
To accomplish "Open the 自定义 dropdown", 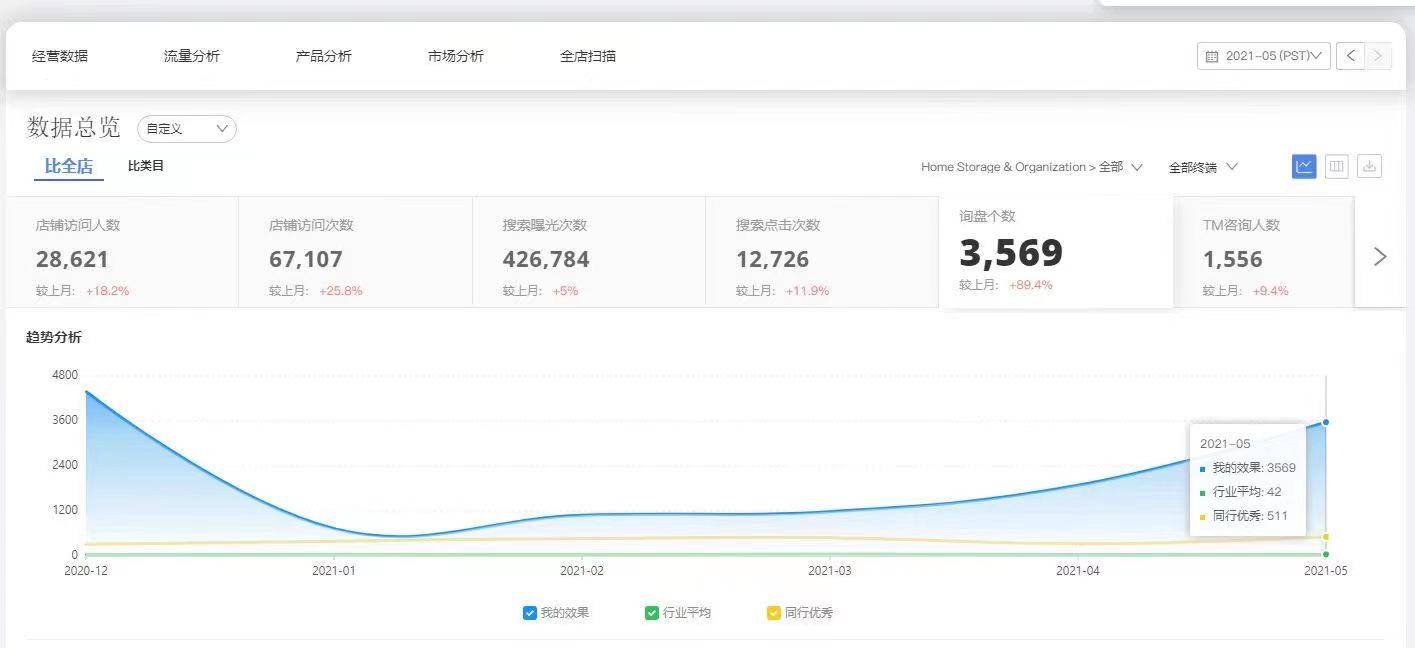I will (x=187, y=129).
